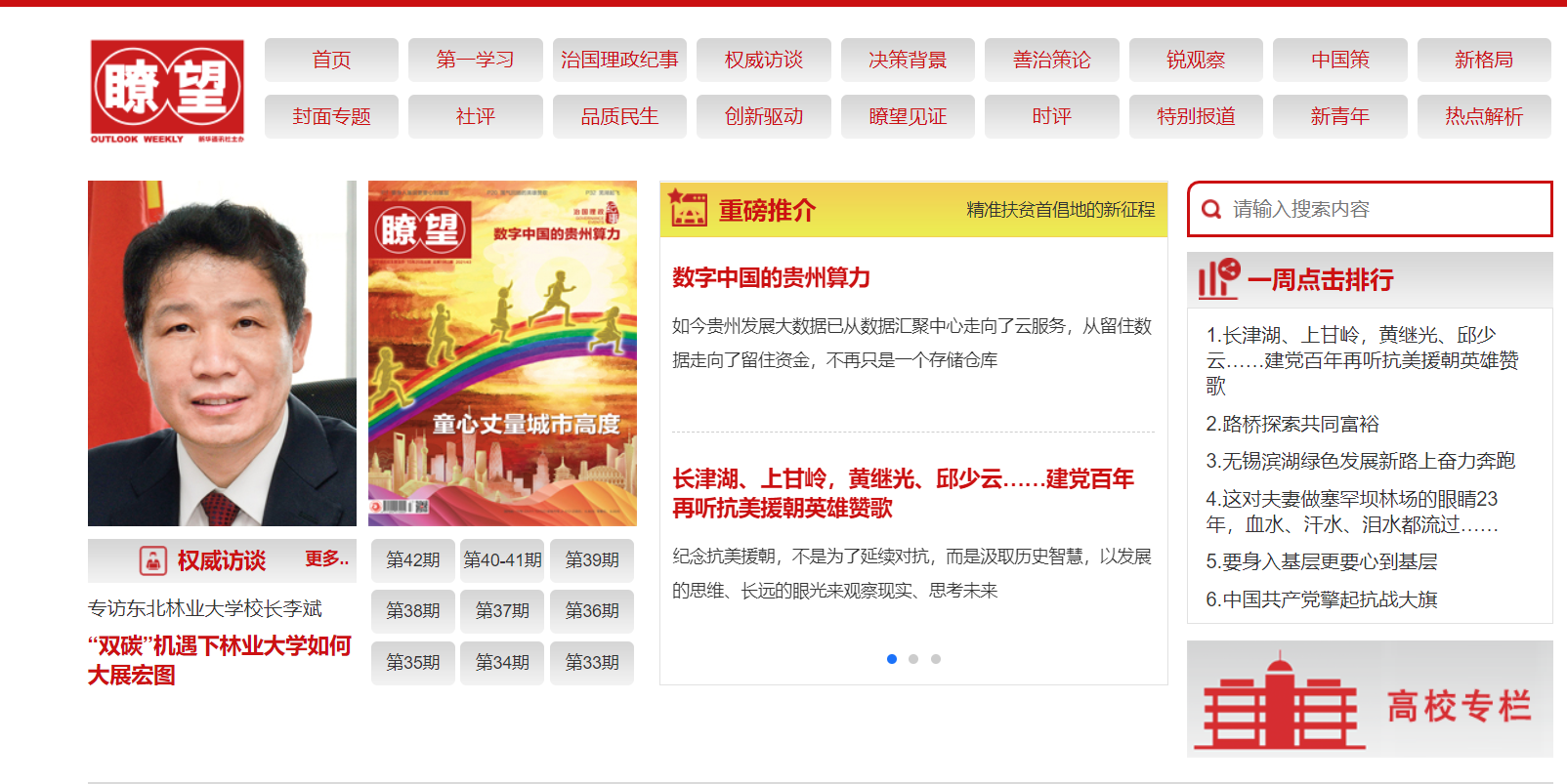
Task: Open the magazine cover thumbnail
Action: 502,353
